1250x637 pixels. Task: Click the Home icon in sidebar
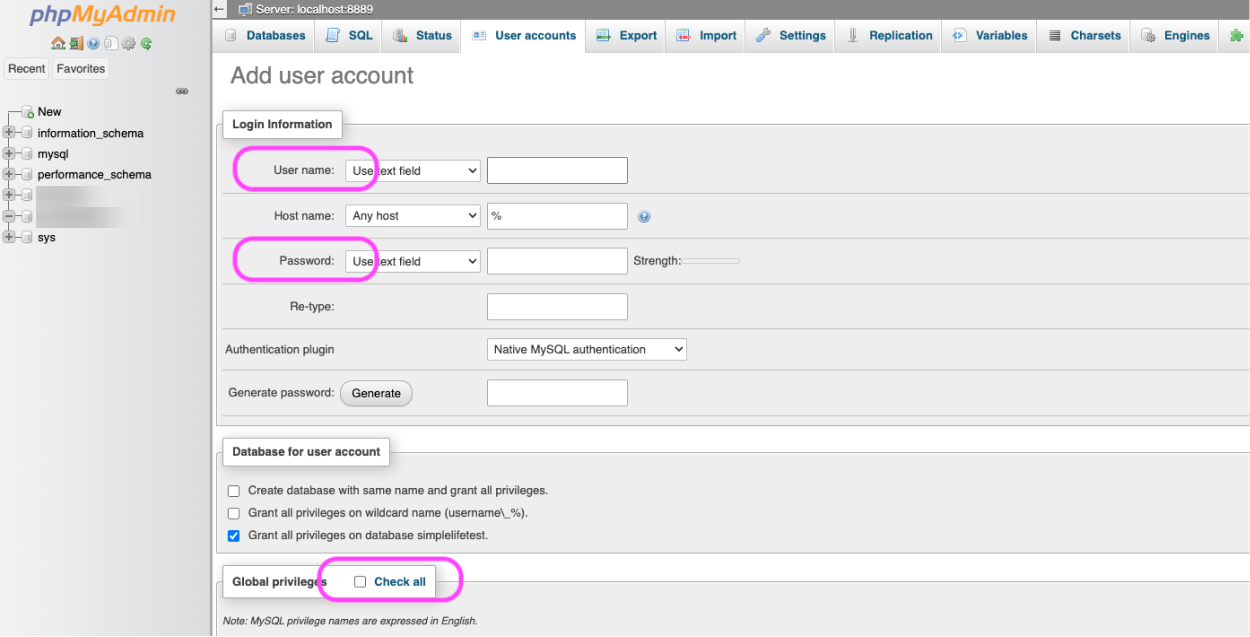(x=58, y=44)
